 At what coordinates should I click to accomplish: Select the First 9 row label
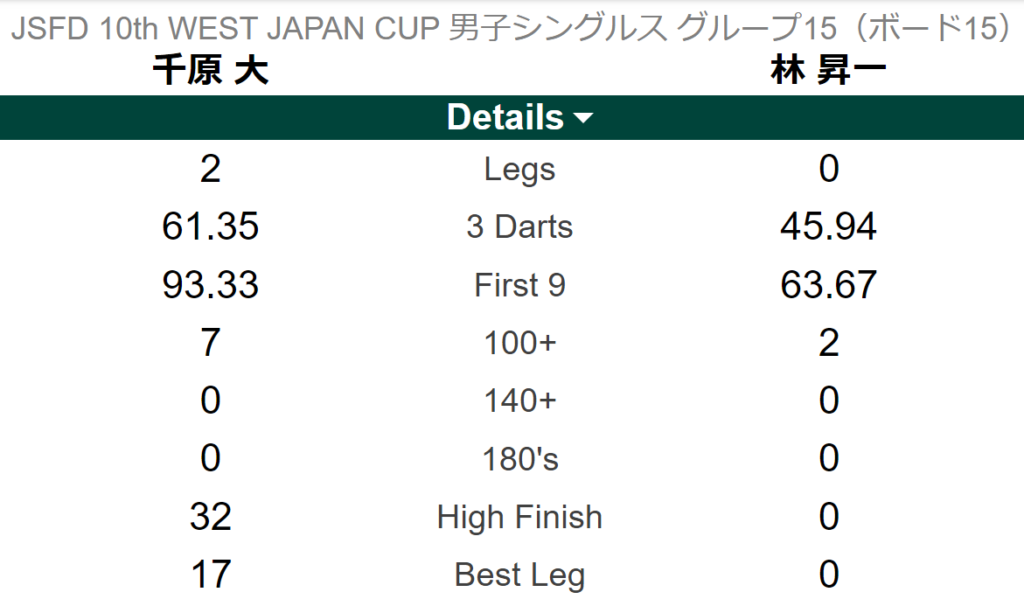point(519,285)
